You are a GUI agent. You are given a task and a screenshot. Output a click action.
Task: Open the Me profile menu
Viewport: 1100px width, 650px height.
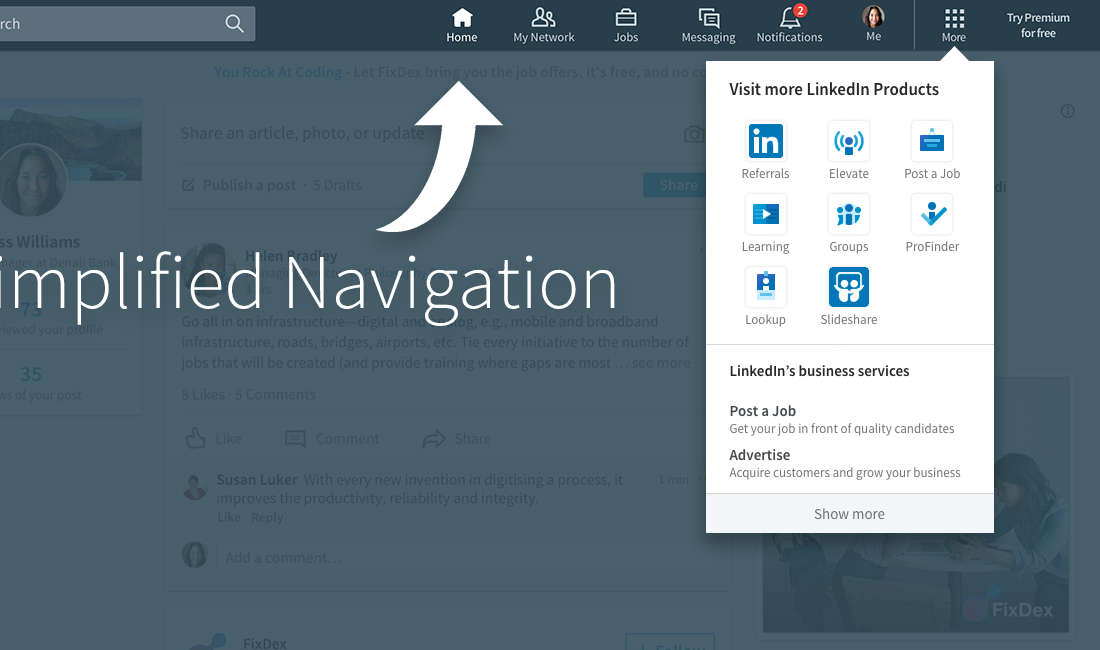point(873,24)
